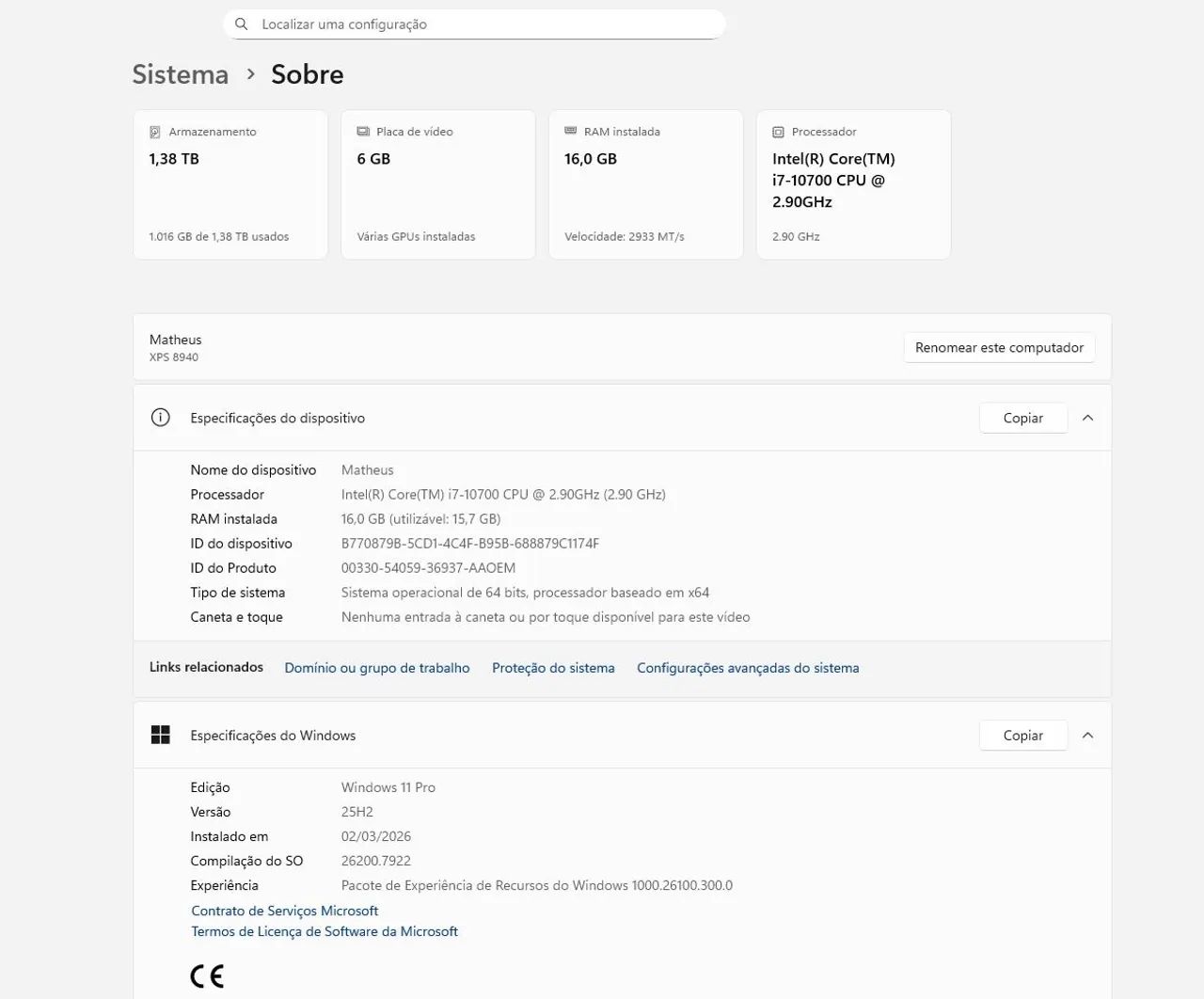Open Contrato de Serviços Microsoft link
The height and width of the screenshot is (999, 1204).
pos(285,911)
